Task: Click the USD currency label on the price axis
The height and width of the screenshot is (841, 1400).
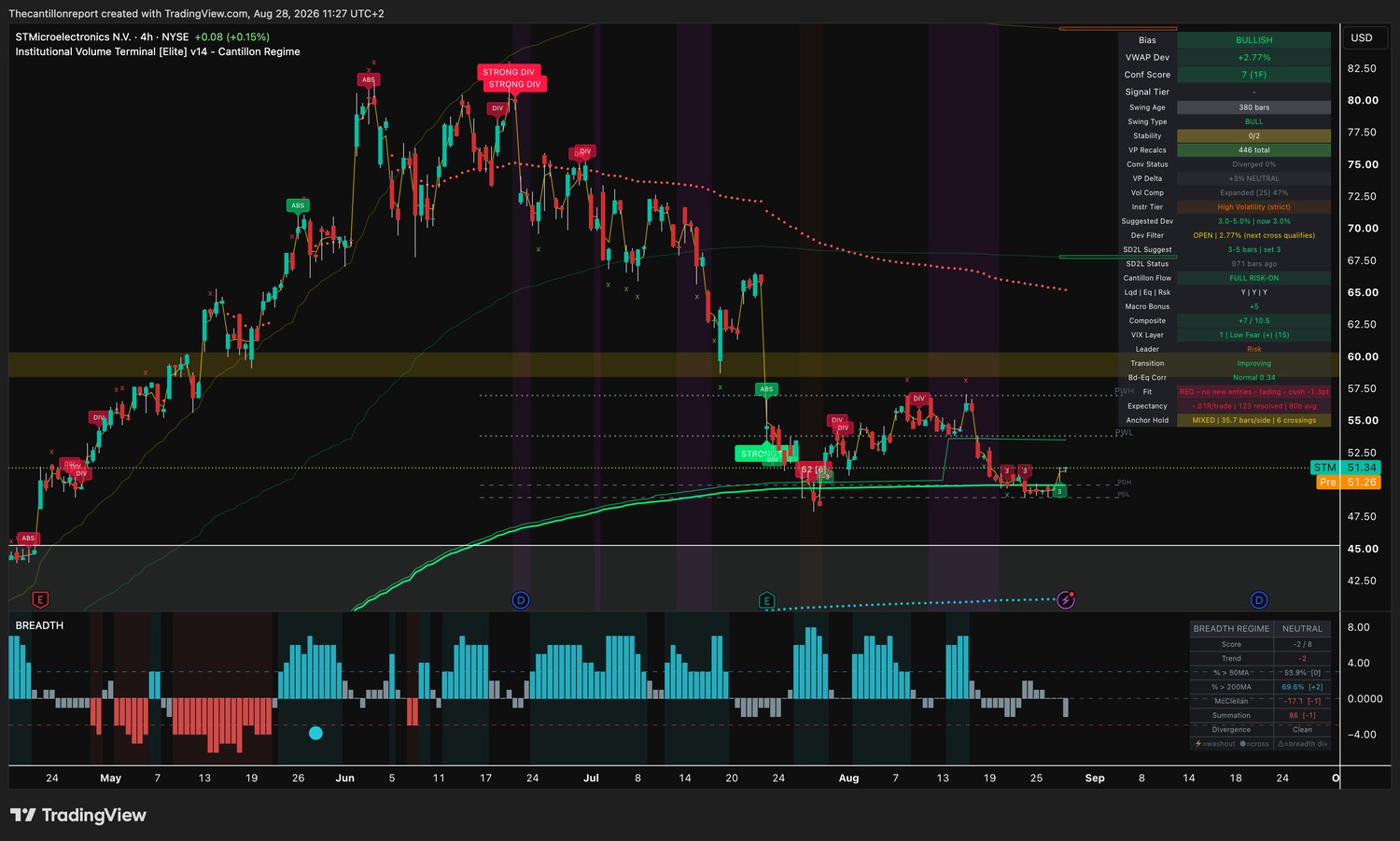Action: coord(1362,38)
